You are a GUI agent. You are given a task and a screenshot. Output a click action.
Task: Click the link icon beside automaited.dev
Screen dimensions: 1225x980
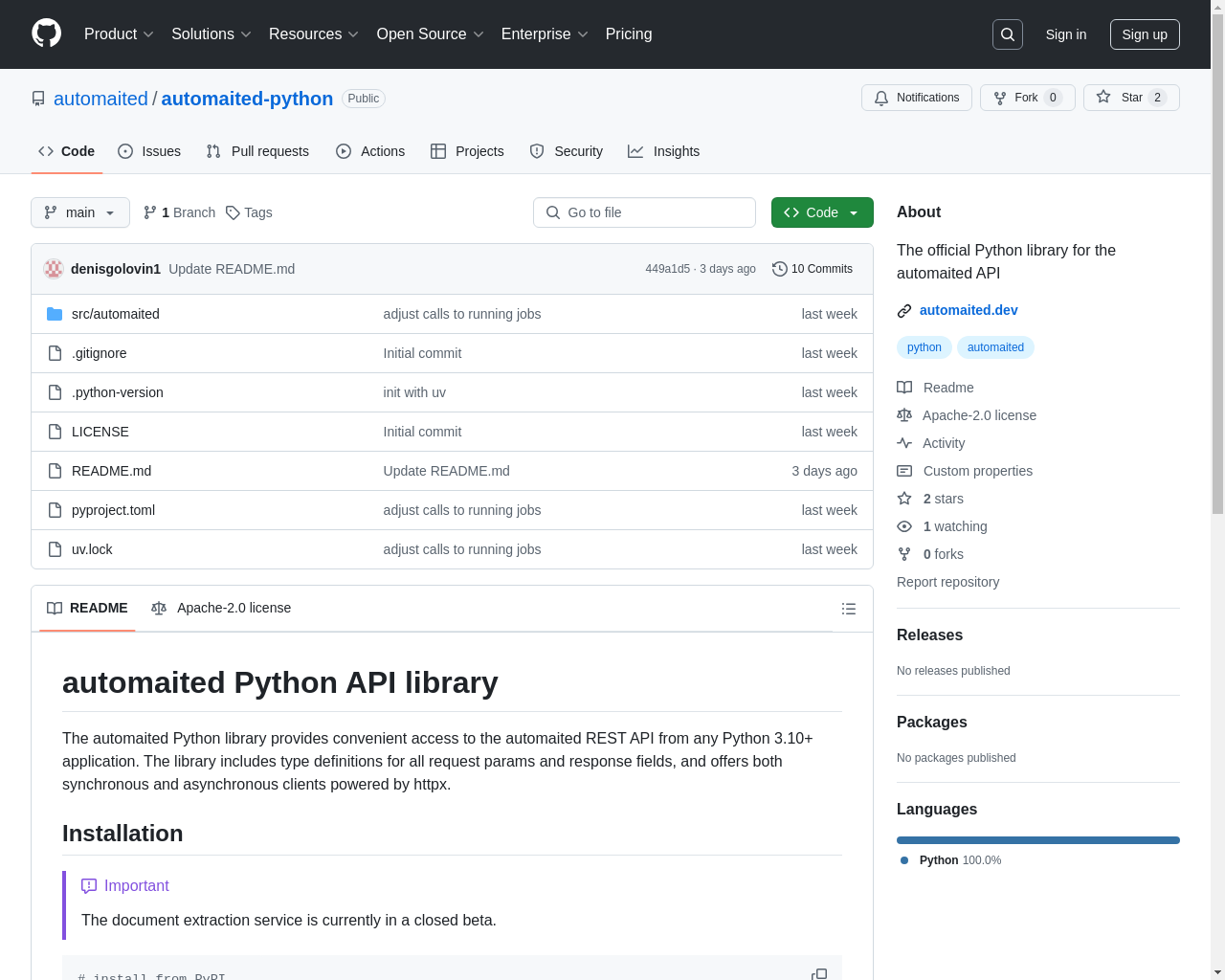(904, 311)
